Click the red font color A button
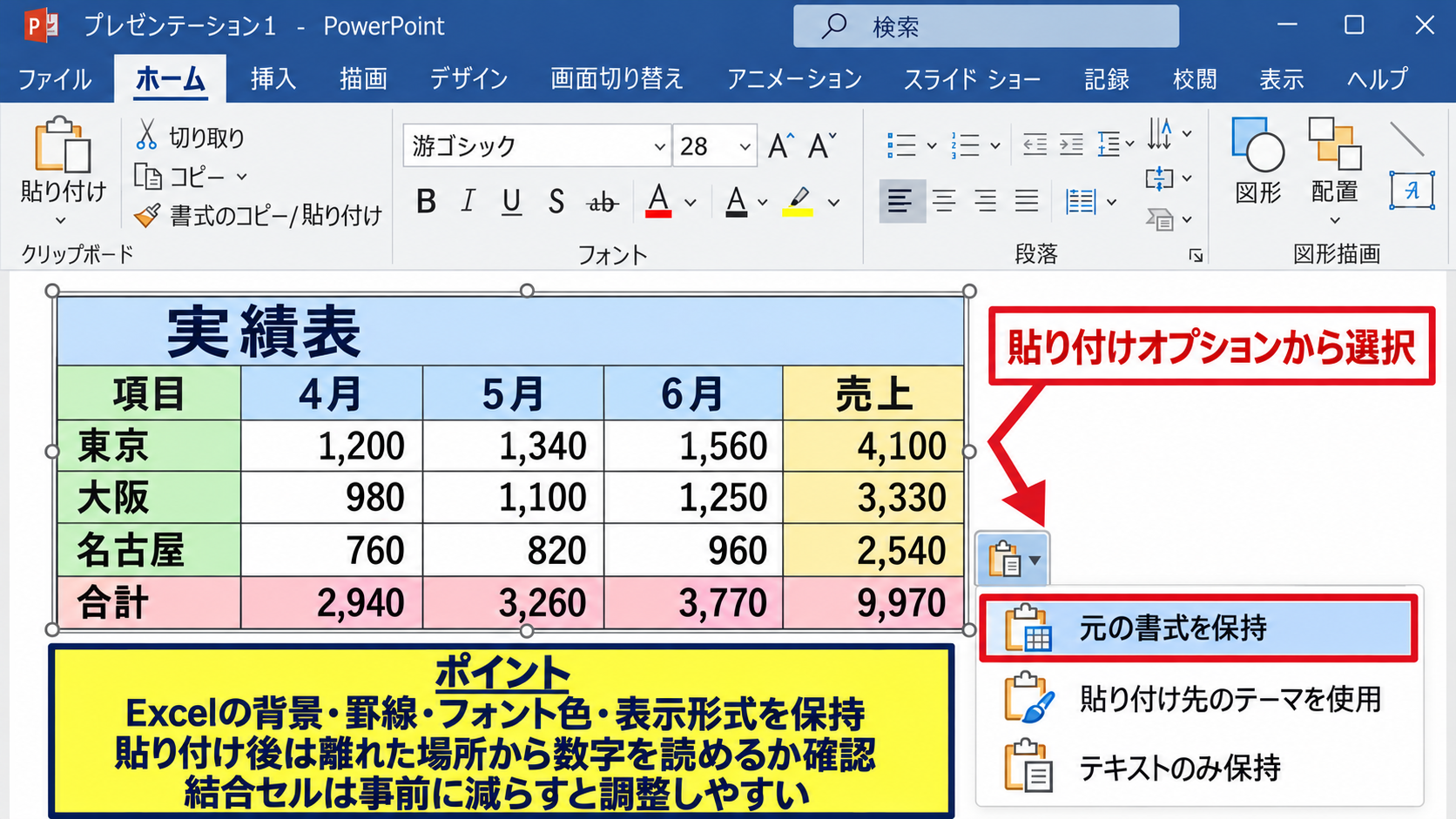This screenshot has height=819, width=1456. tap(658, 202)
